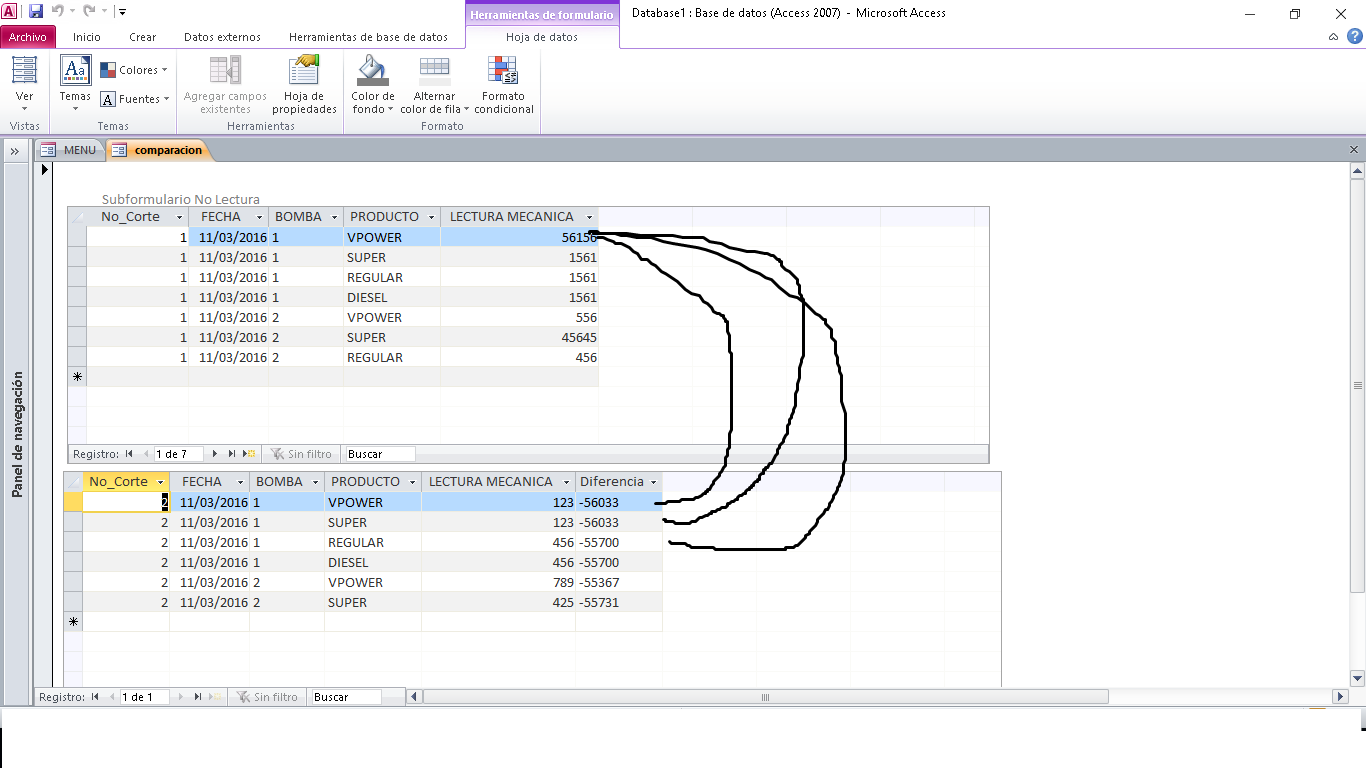
Task: Go to first record in upper subform navigator
Action: click(x=129, y=454)
